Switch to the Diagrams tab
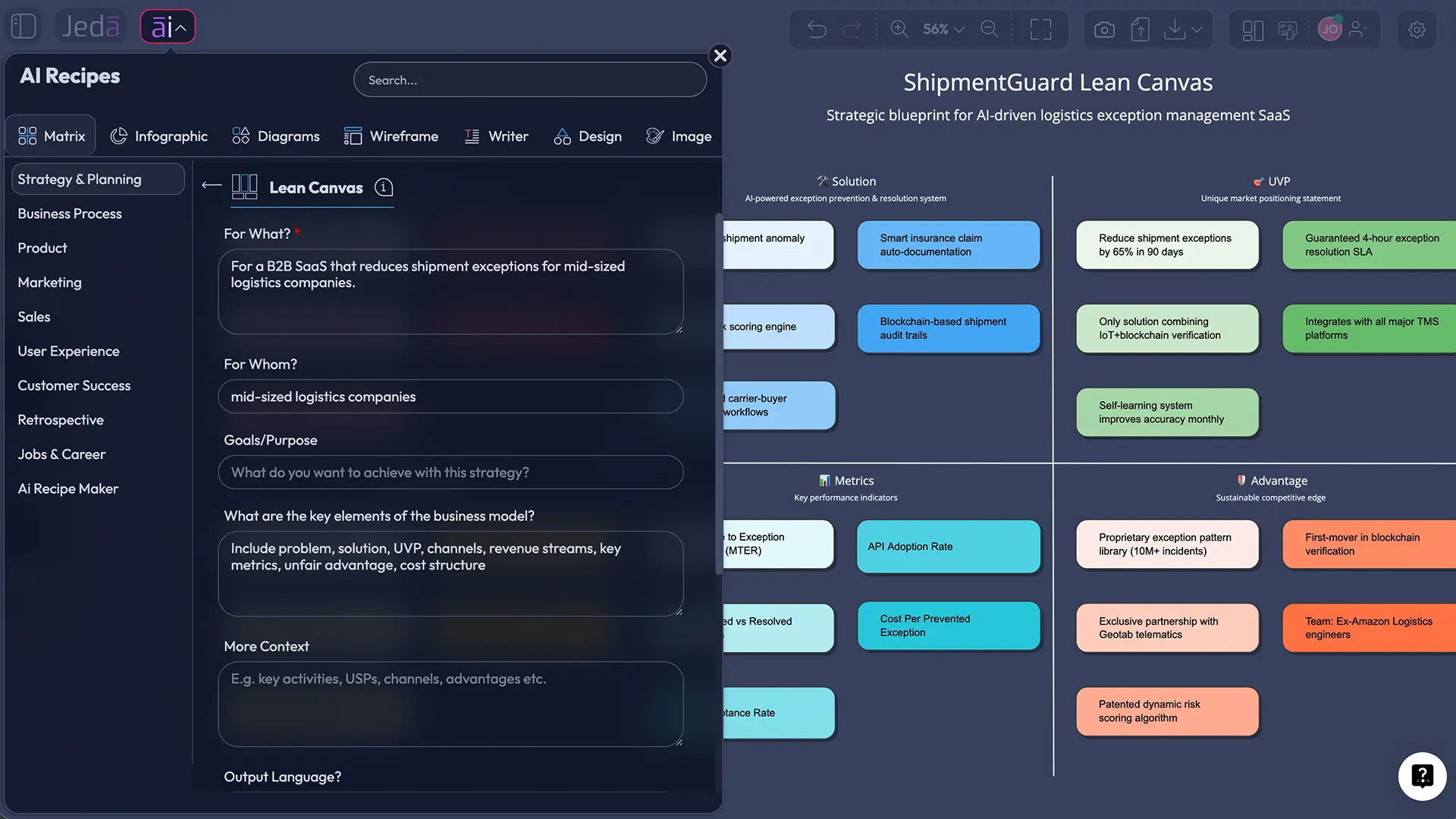1456x819 pixels. click(276, 136)
